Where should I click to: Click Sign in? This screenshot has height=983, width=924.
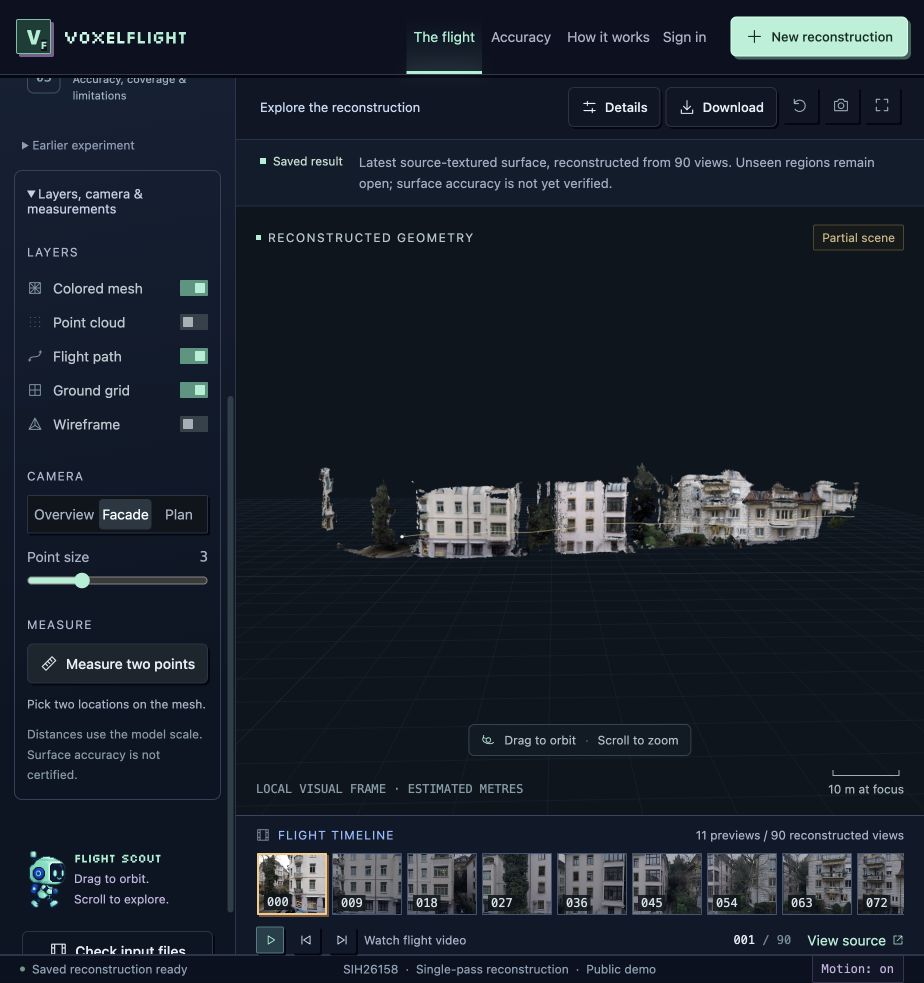tap(685, 38)
